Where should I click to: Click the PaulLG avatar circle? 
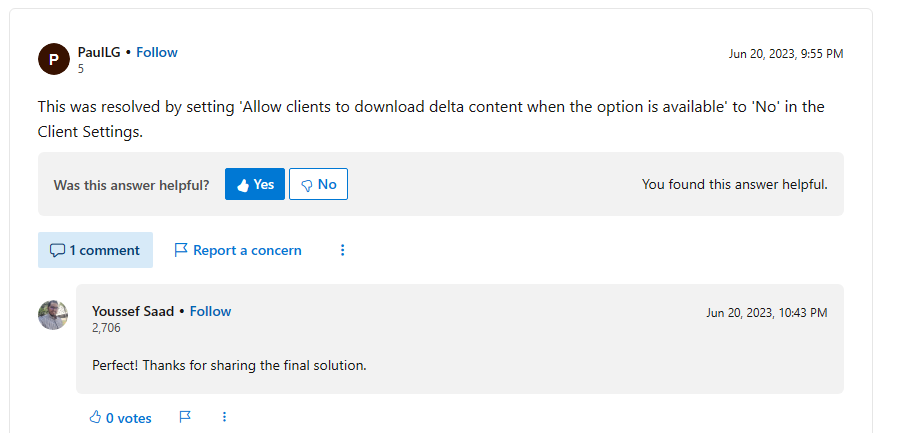click(54, 59)
